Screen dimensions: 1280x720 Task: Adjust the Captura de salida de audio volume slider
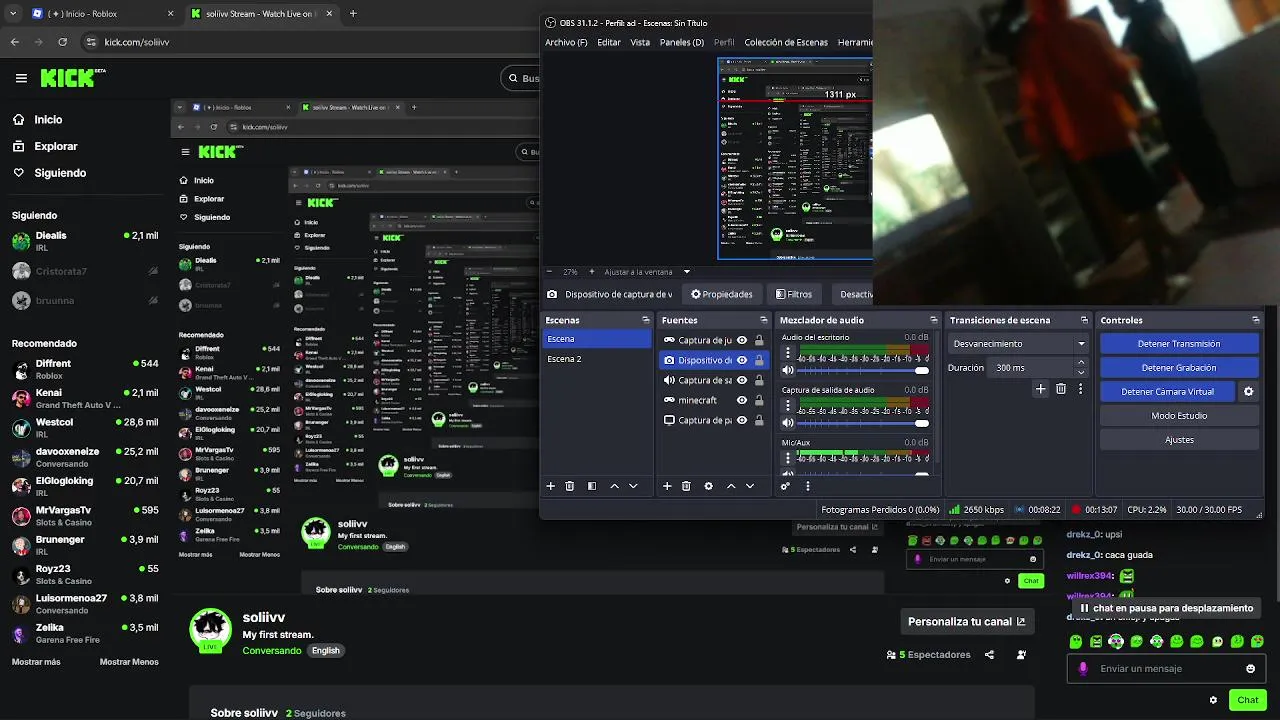(864, 423)
